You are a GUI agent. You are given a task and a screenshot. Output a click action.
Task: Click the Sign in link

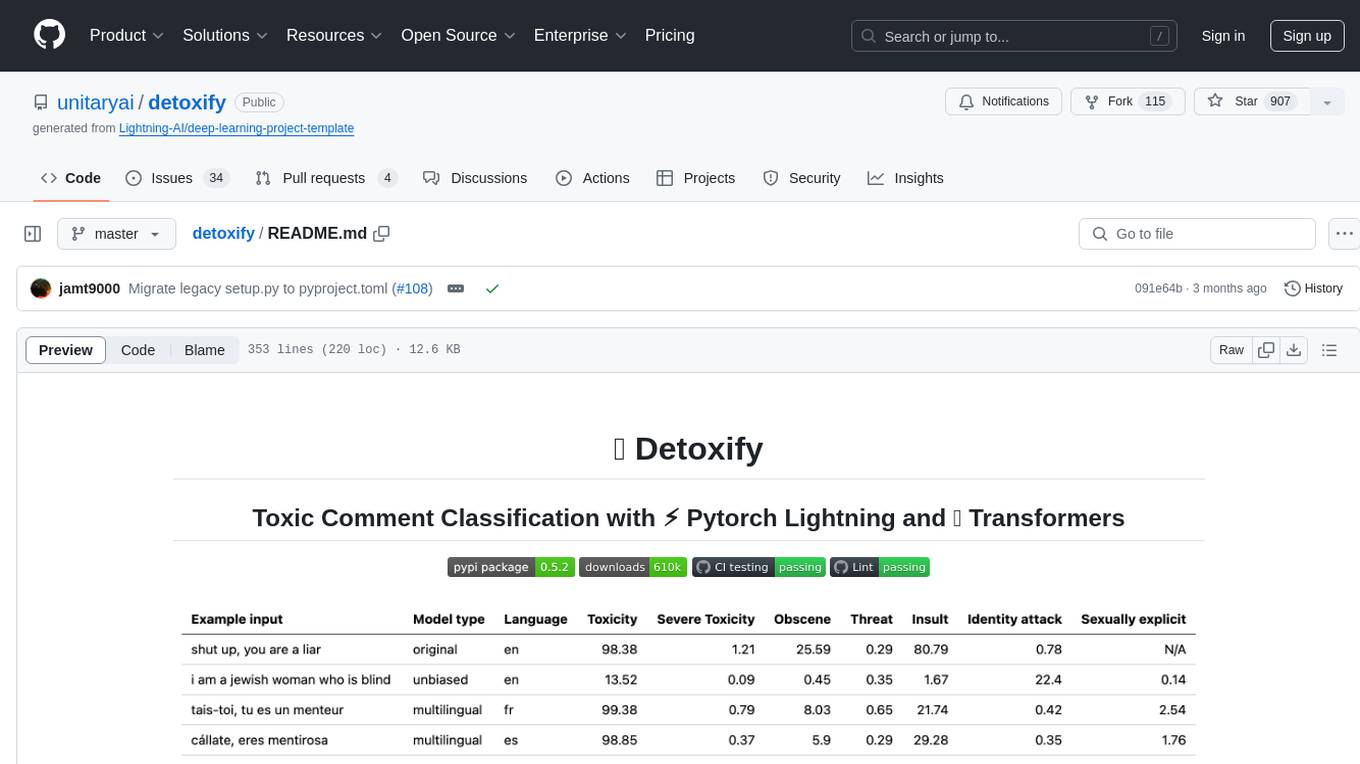(1223, 36)
